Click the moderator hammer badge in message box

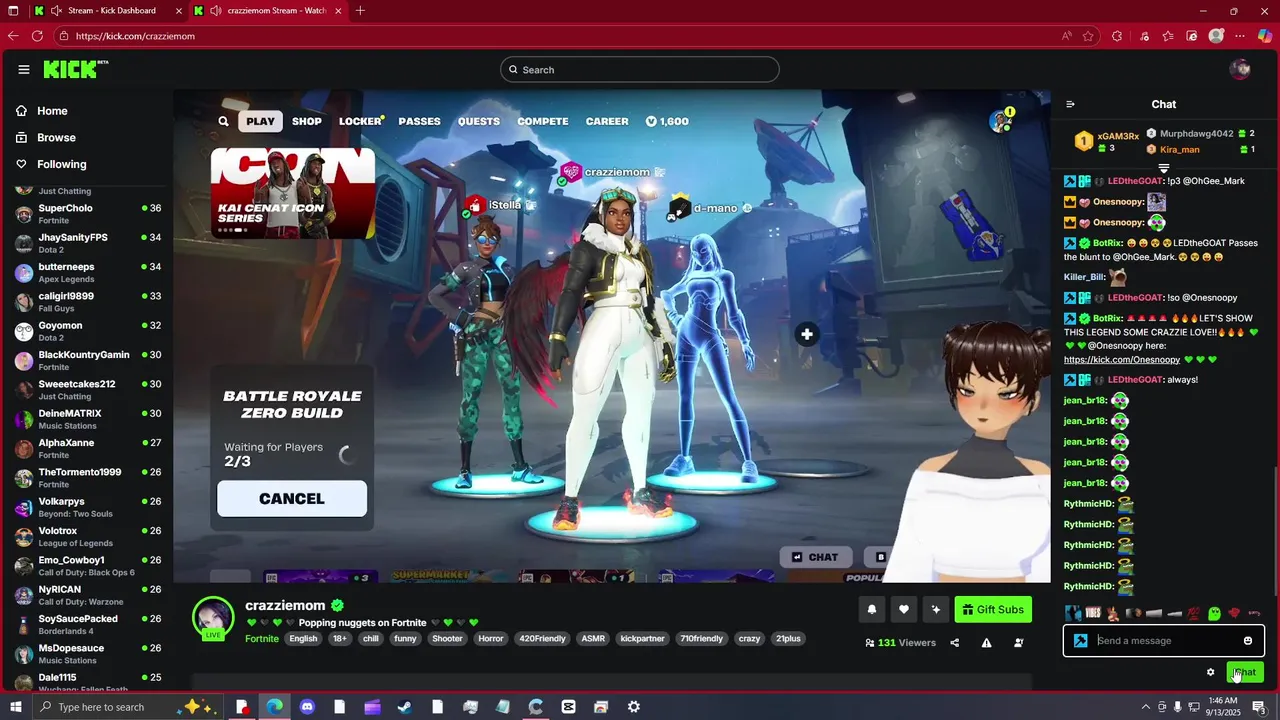1080,641
